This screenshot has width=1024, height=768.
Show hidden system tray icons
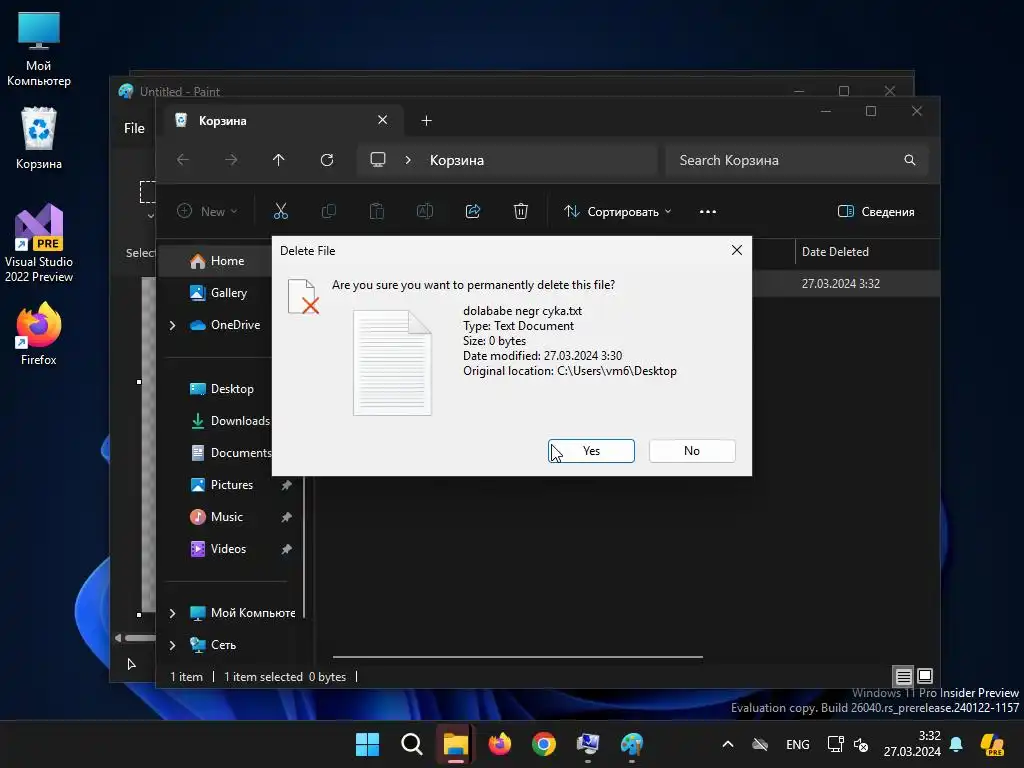(728, 744)
